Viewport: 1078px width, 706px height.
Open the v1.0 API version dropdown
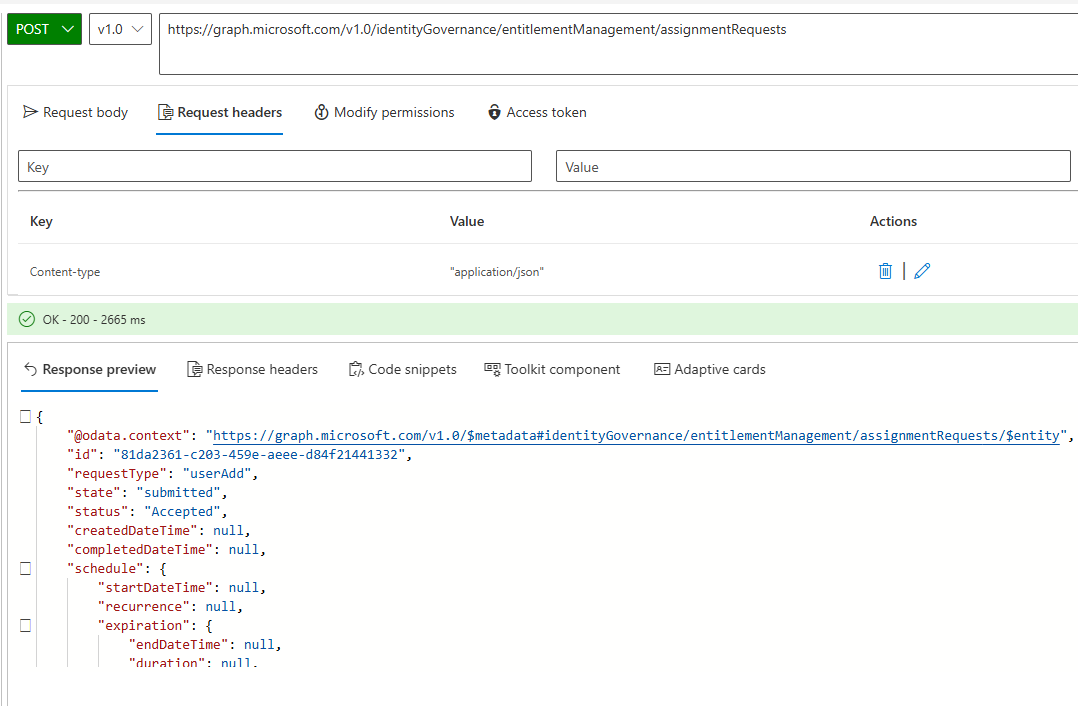(120, 29)
